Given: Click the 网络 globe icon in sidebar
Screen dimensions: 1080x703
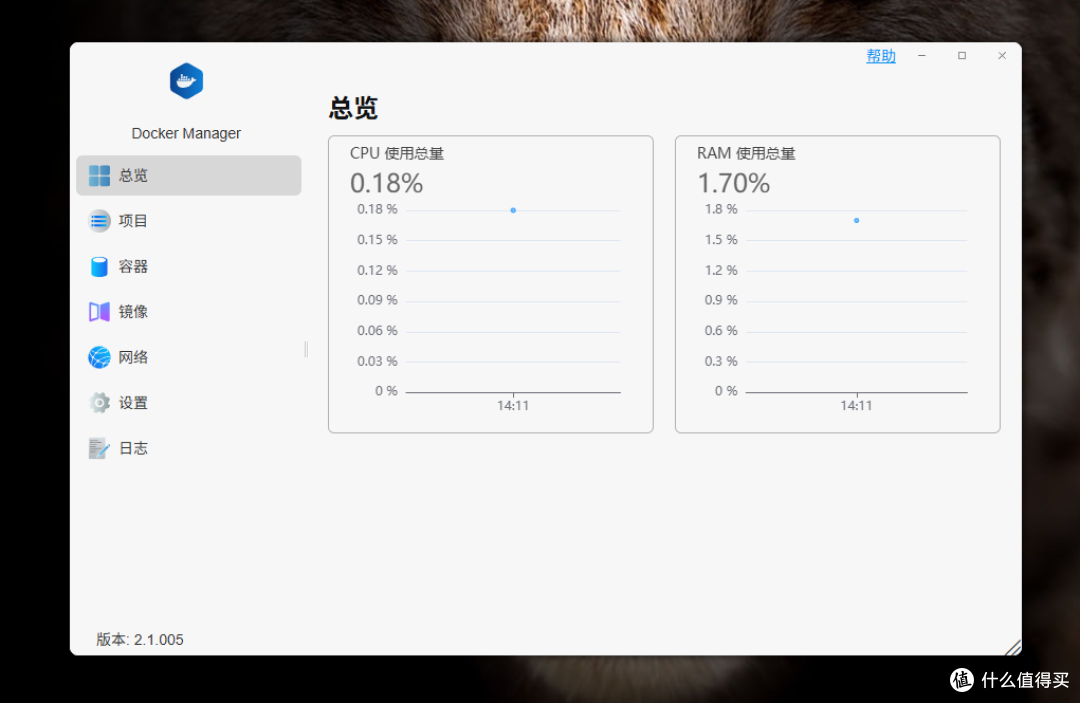Looking at the screenshot, I should [x=99, y=357].
